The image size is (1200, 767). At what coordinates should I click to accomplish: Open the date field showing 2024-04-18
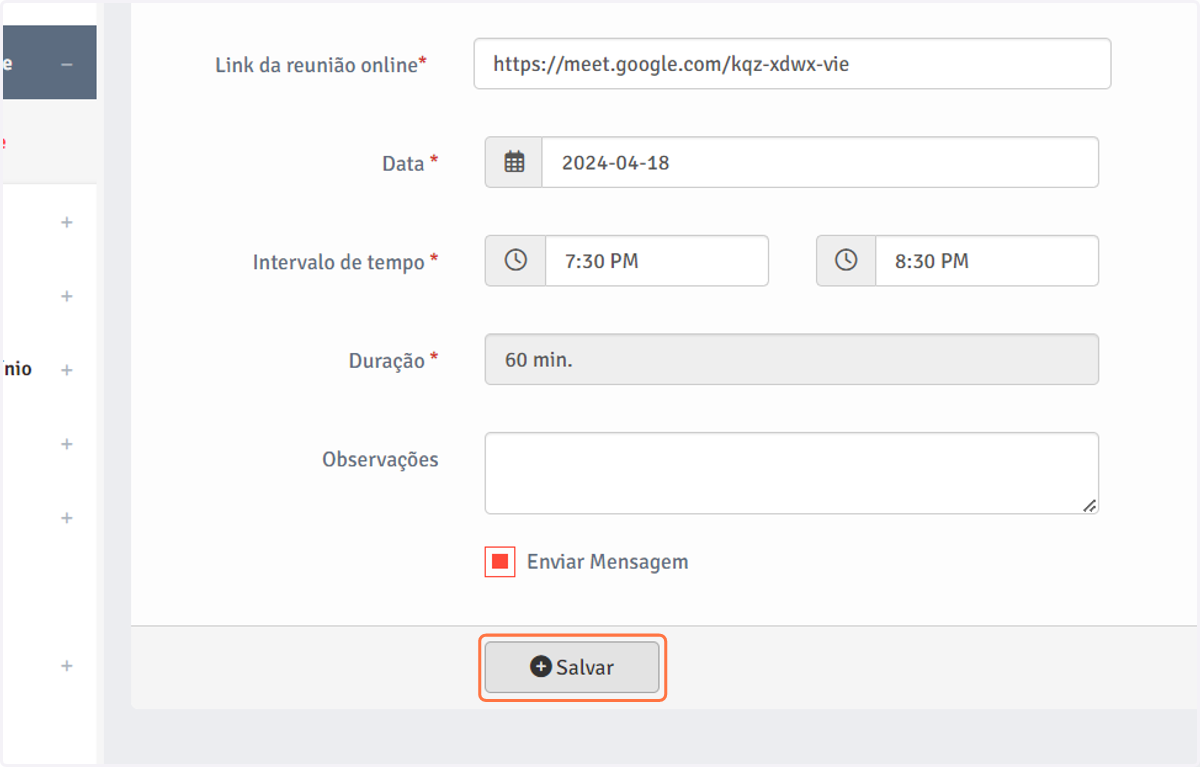[820, 162]
